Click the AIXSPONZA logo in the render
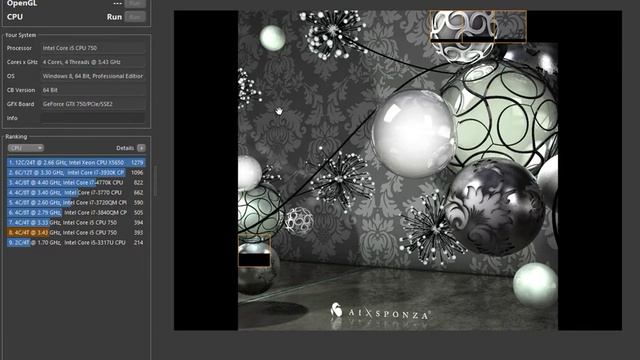The height and width of the screenshot is (360, 640). pyautogui.click(x=380, y=312)
